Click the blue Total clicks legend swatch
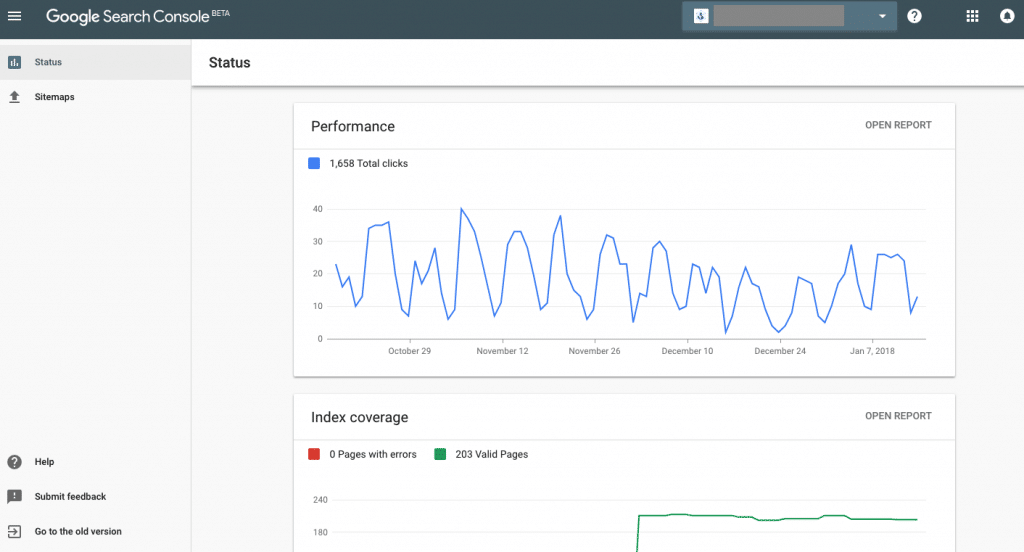This screenshot has width=1024, height=552. [314, 163]
